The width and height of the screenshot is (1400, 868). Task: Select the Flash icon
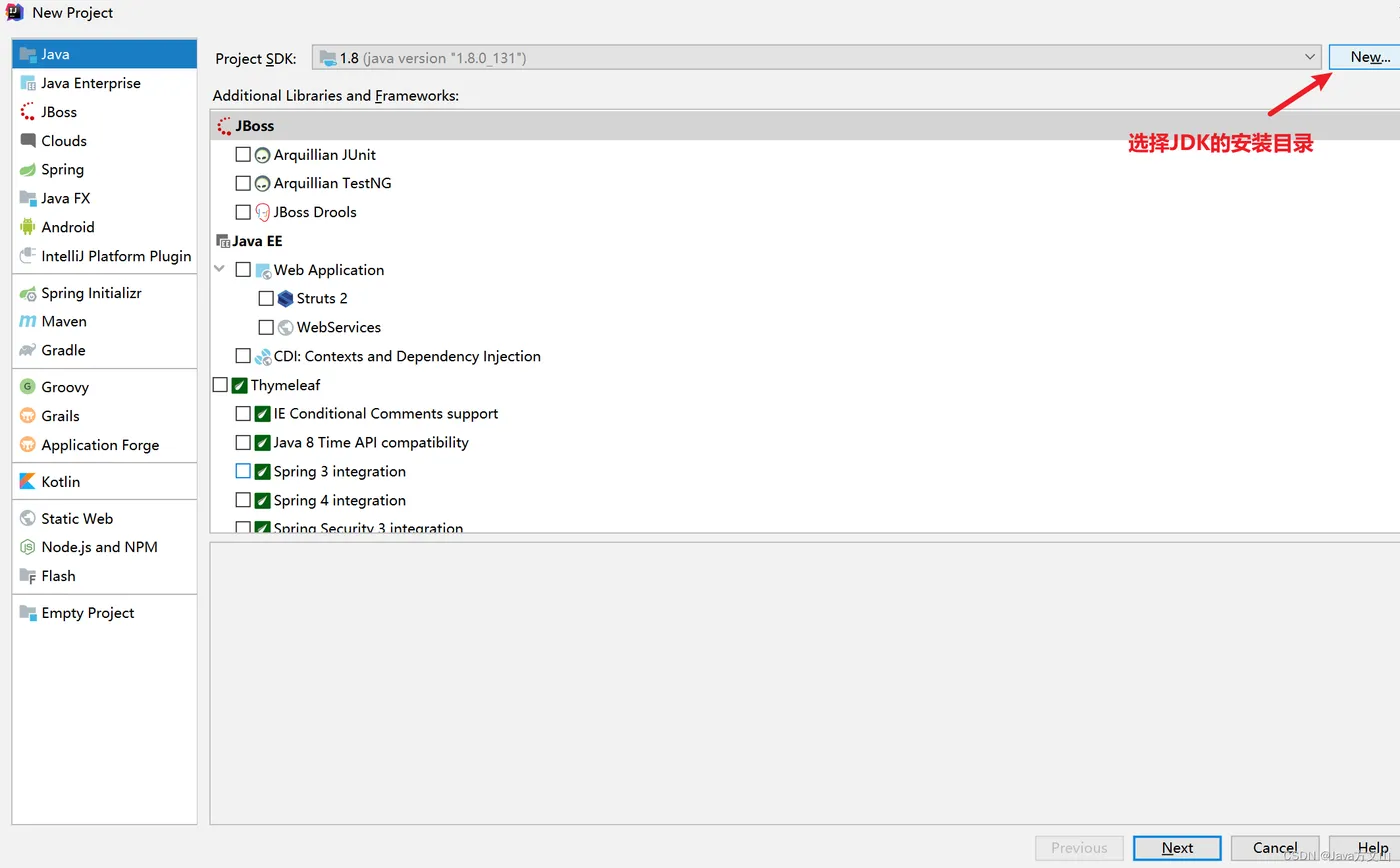[x=28, y=576]
